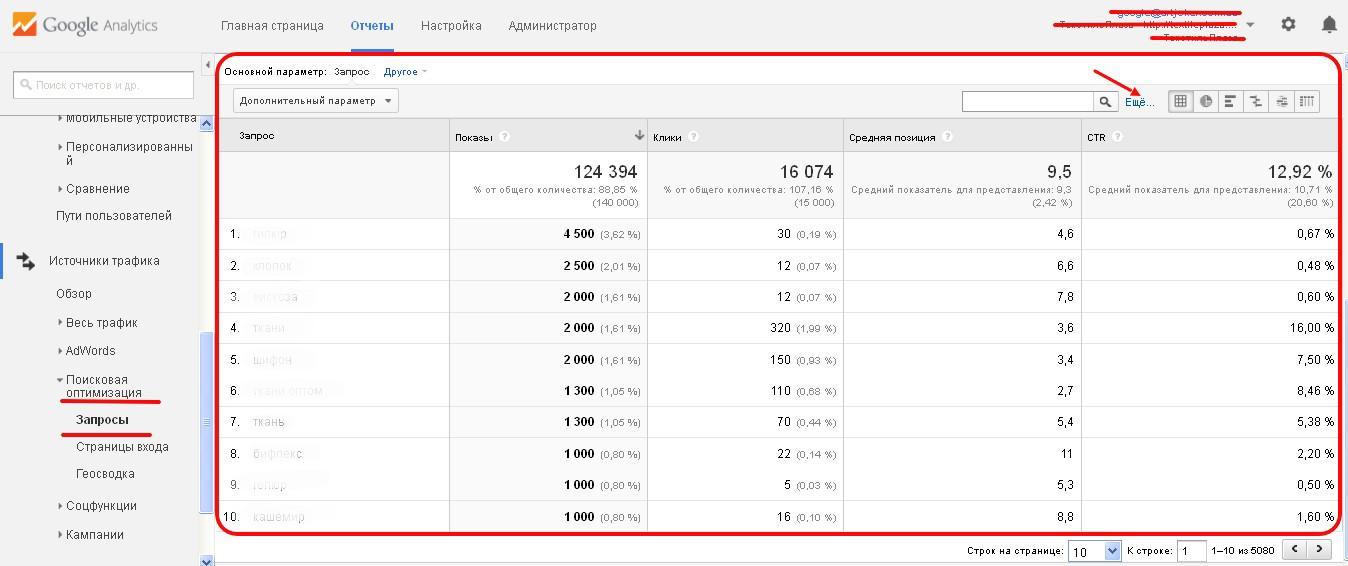This screenshot has width=1348, height=566.
Task: Open the Главная страница tab
Action: click(272, 26)
